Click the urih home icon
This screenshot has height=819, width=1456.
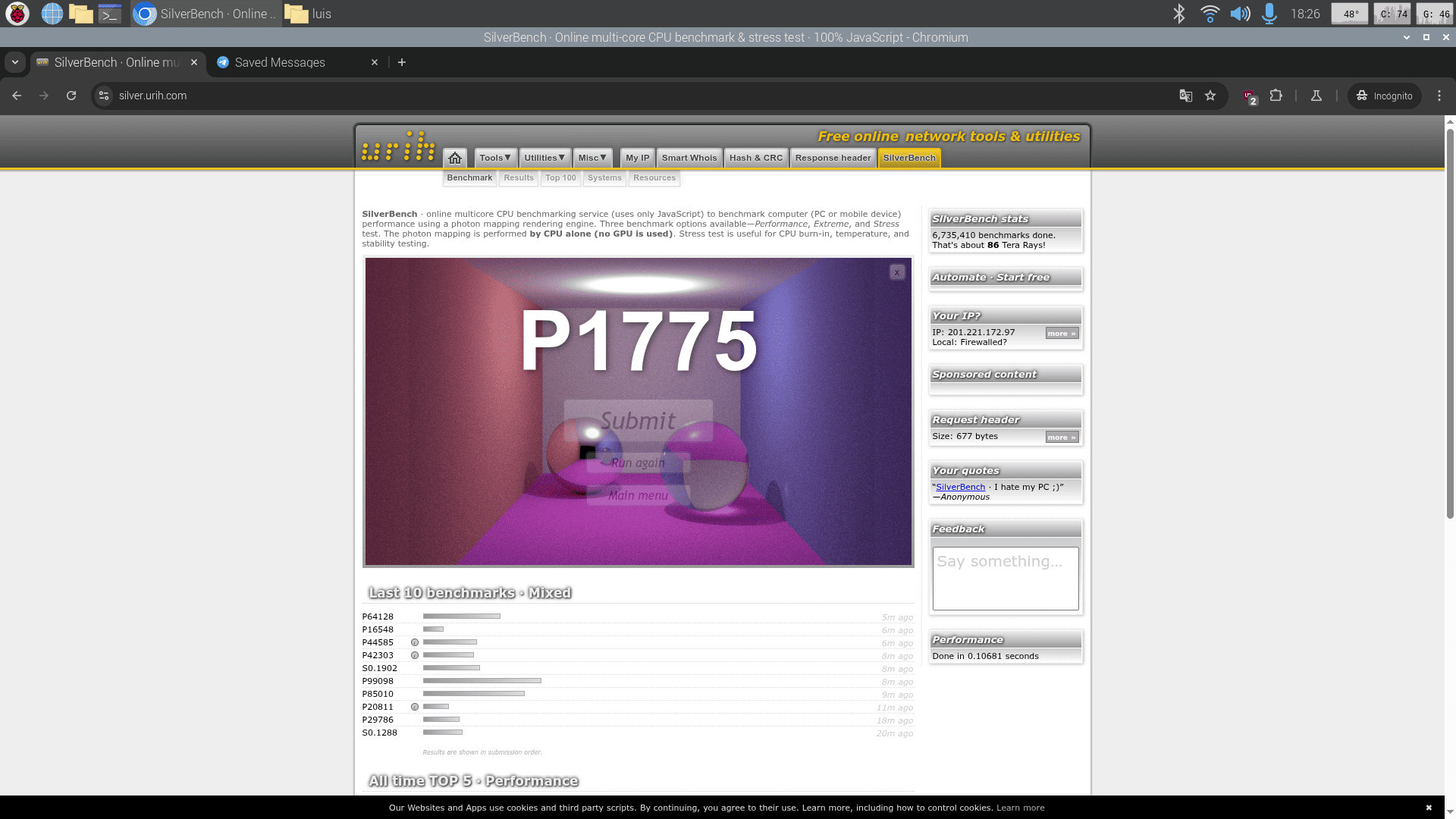455,158
